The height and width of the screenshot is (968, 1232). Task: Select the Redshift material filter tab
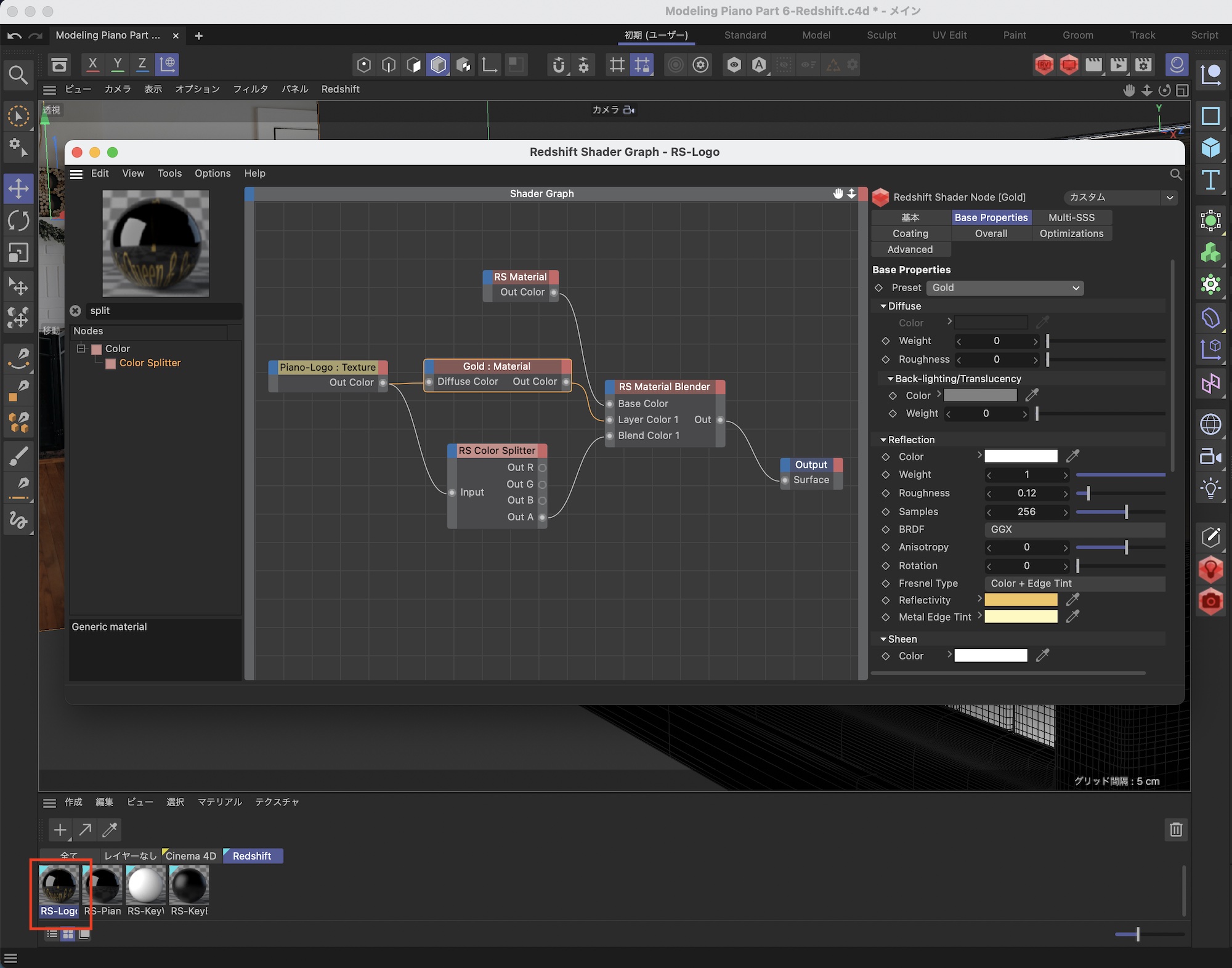(252, 856)
